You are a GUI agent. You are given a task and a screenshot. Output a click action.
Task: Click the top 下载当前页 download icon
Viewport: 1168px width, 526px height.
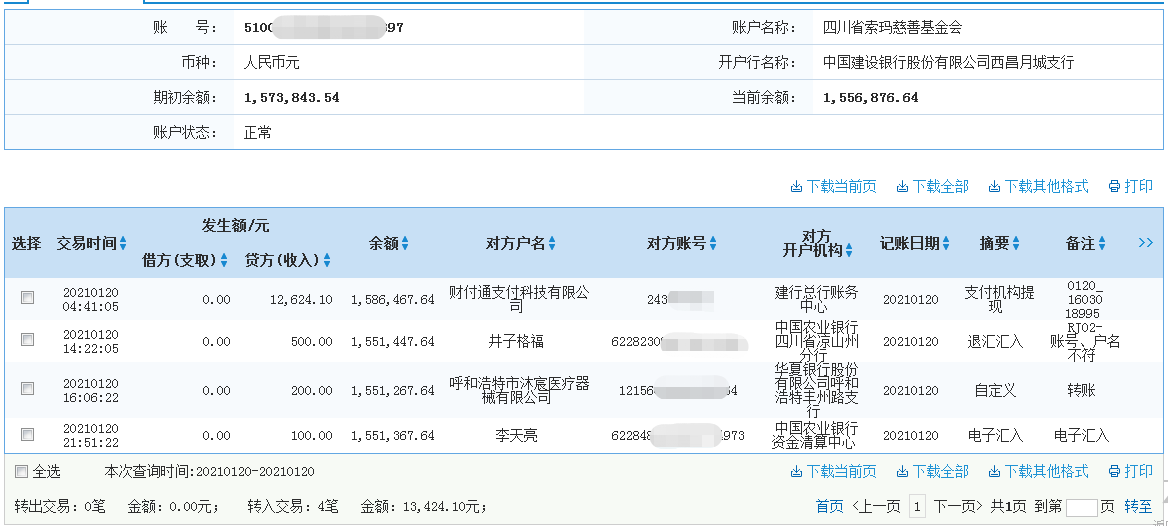tap(797, 187)
